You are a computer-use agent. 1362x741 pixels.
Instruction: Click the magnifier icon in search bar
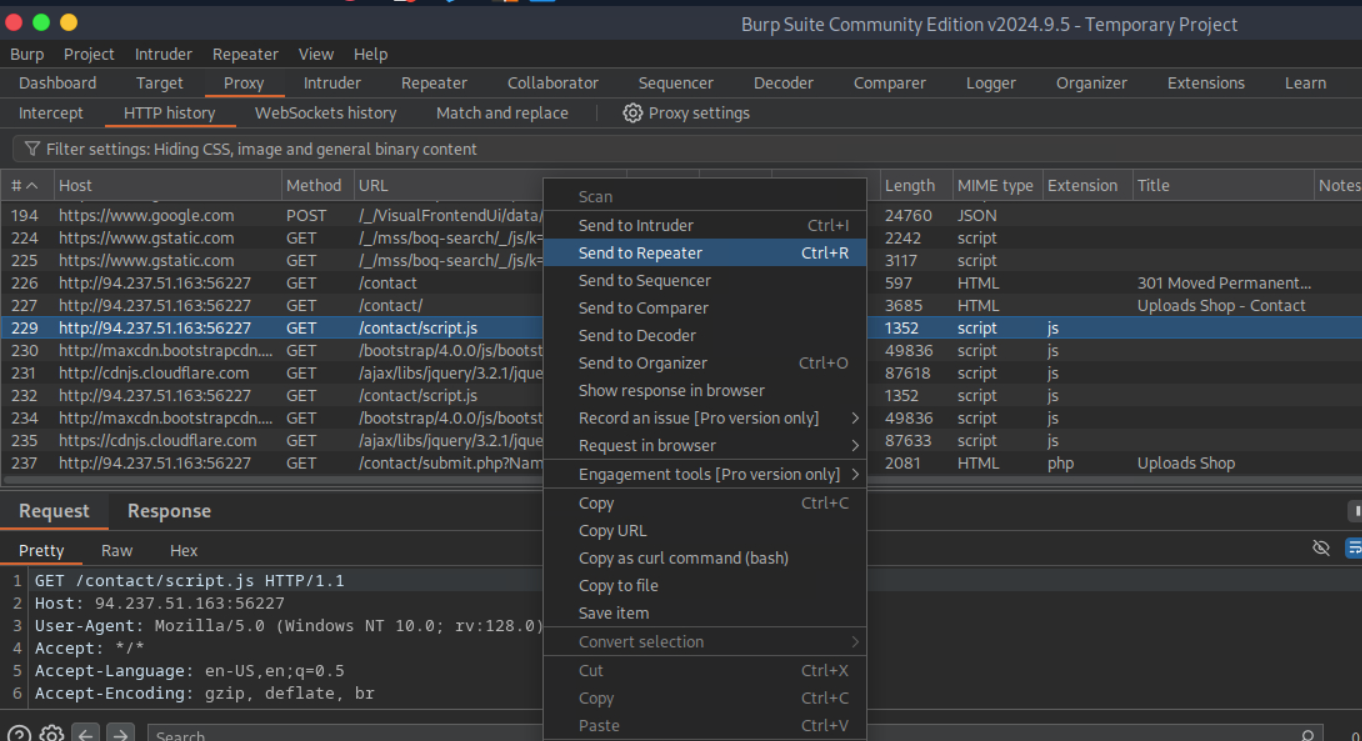(1307, 736)
